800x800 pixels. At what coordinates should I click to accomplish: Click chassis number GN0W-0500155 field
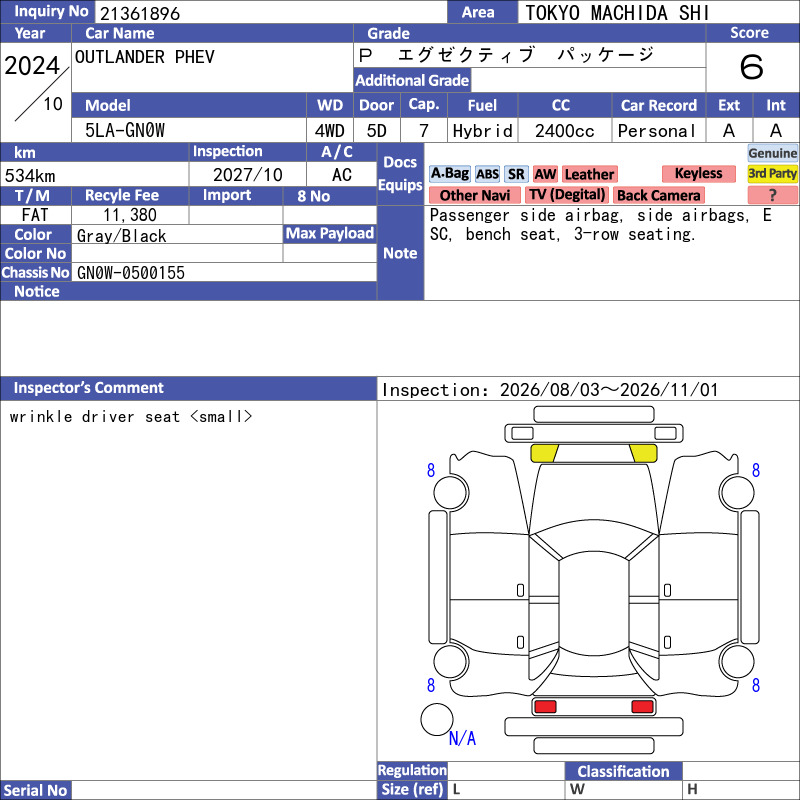pos(224,272)
